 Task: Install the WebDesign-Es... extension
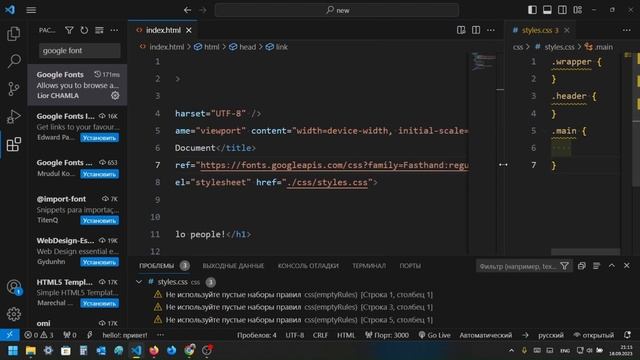pos(99,262)
